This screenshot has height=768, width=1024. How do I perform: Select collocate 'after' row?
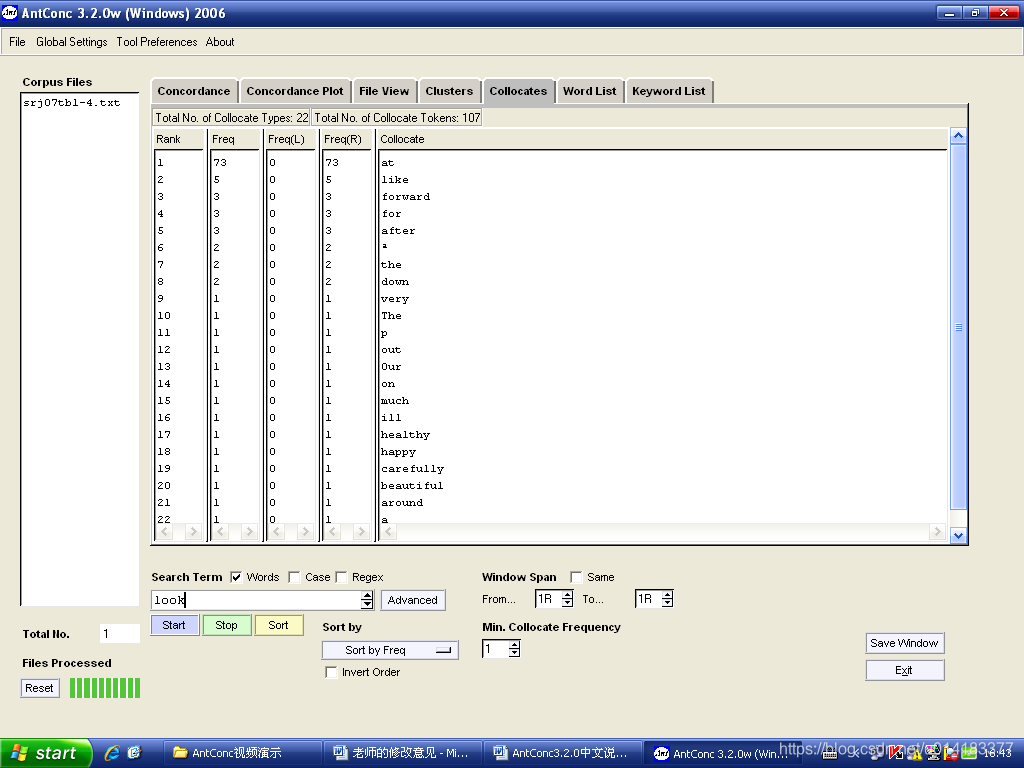coord(398,231)
